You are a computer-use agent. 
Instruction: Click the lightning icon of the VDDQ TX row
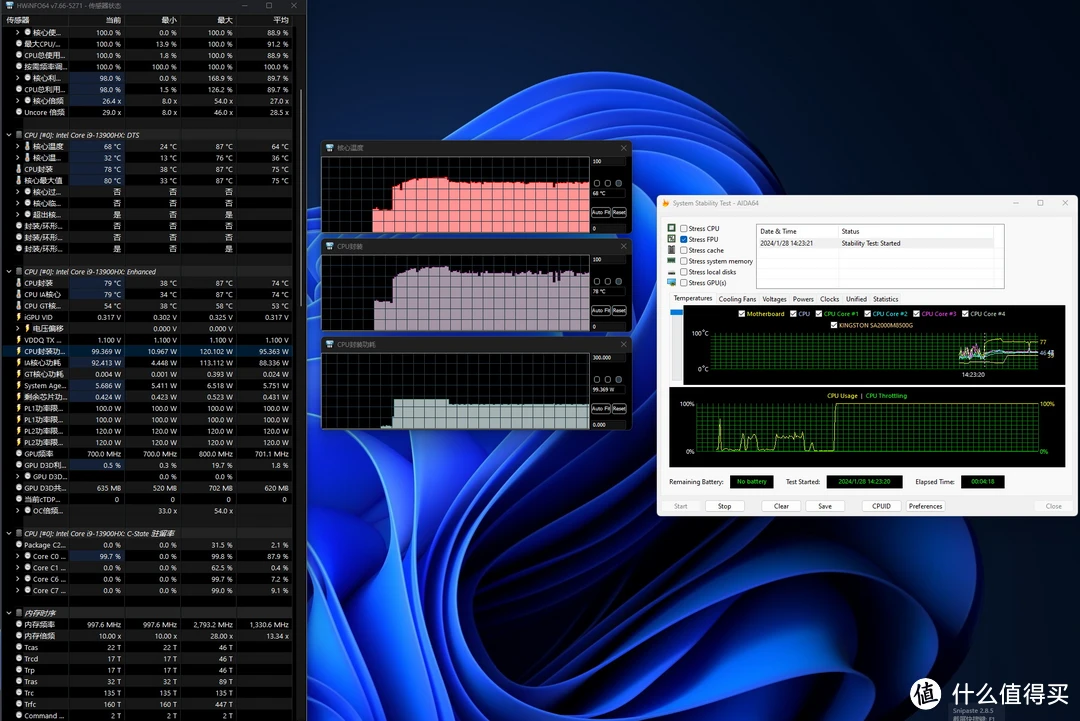[19, 339]
